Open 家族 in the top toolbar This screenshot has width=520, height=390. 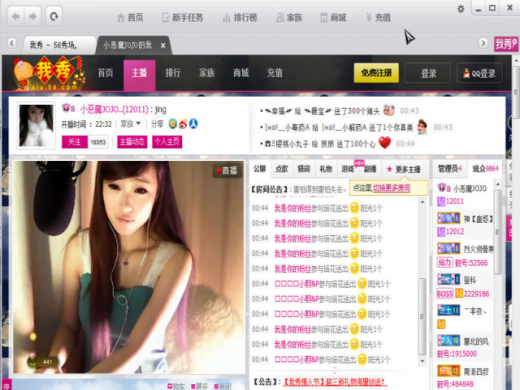[289, 17]
